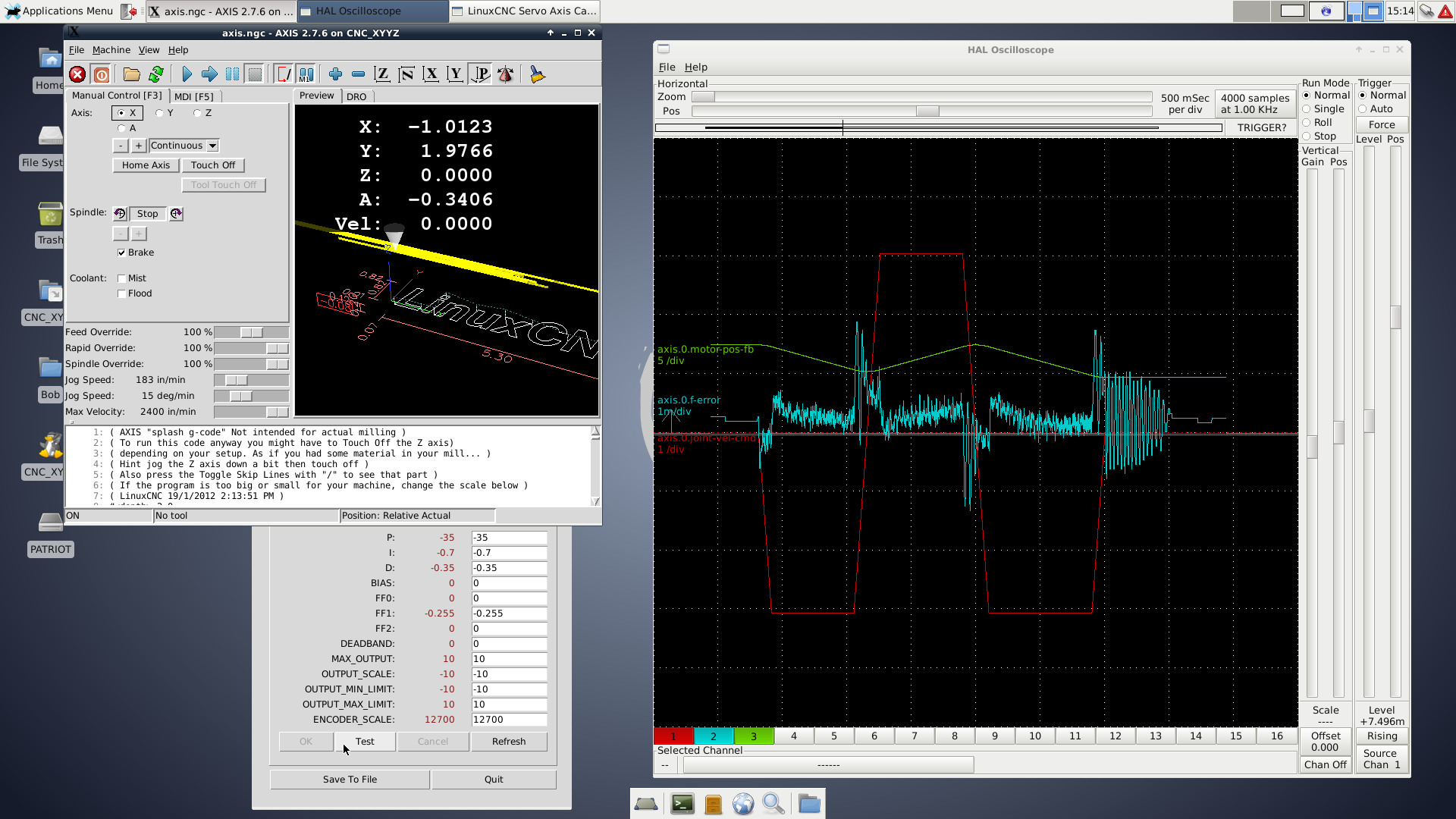This screenshot has height=819, width=1456.
Task: Jog the axis in the positive direction
Action: point(139,146)
